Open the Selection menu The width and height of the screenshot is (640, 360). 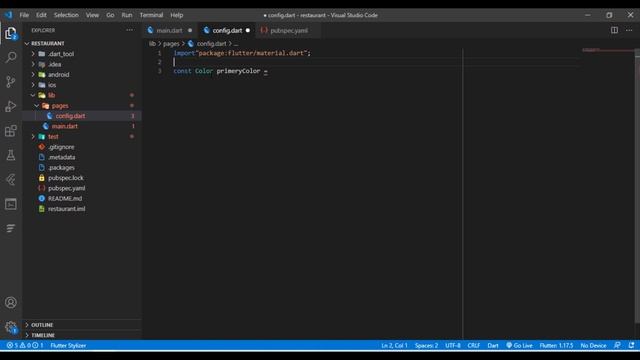pos(66,15)
